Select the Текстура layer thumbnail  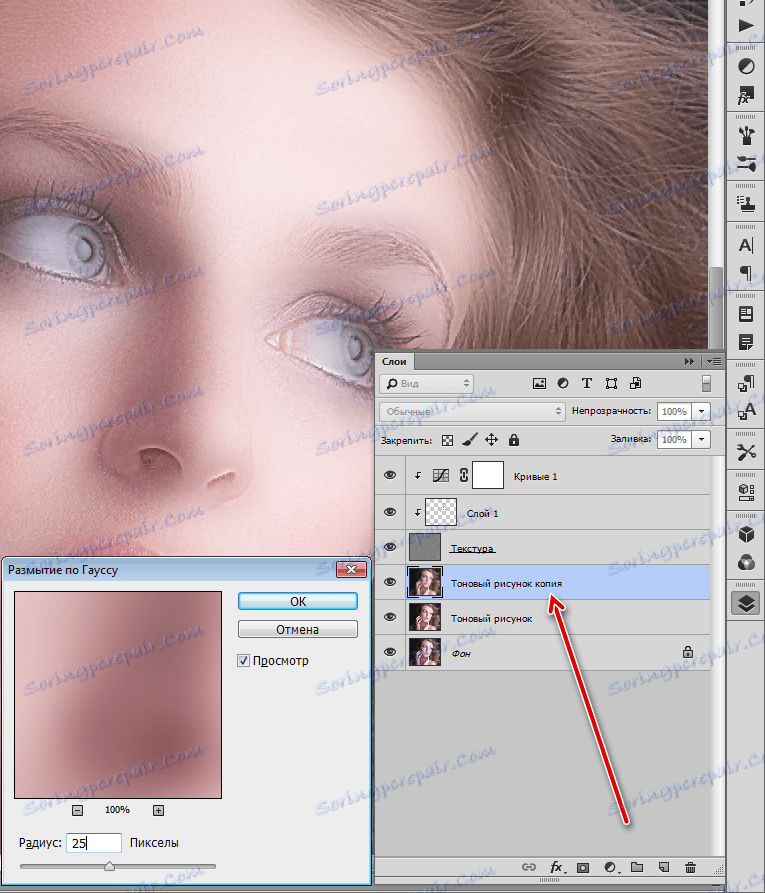425,547
